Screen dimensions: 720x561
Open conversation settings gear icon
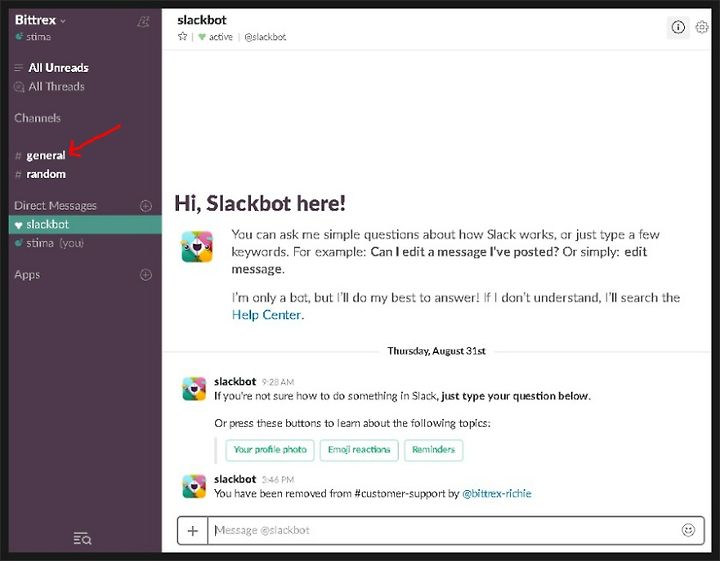pyautogui.click(x=701, y=28)
